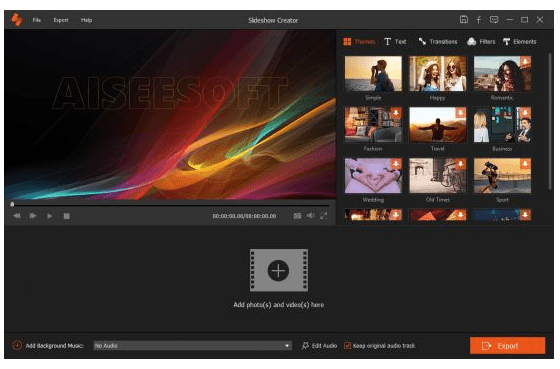Click the Add Background Music plus icon
The image size is (560, 369).
click(x=17, y=345)
